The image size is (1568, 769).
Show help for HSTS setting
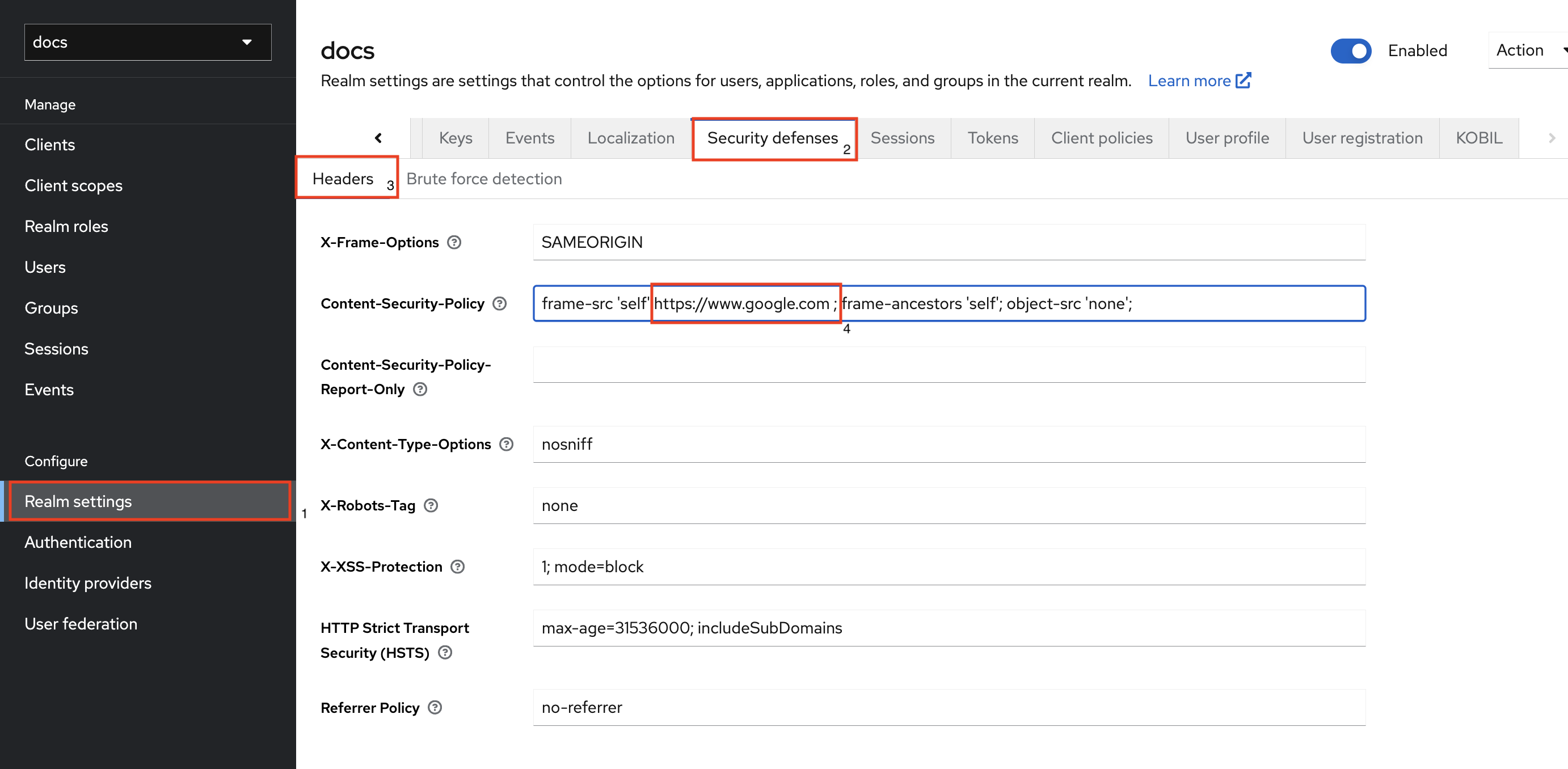coord(445,653)
